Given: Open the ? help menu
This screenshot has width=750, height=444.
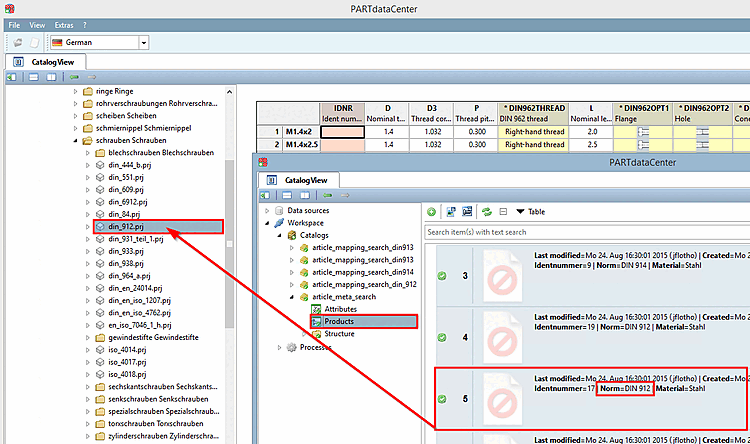Looking at the screenshot, I should click(85, 25).
